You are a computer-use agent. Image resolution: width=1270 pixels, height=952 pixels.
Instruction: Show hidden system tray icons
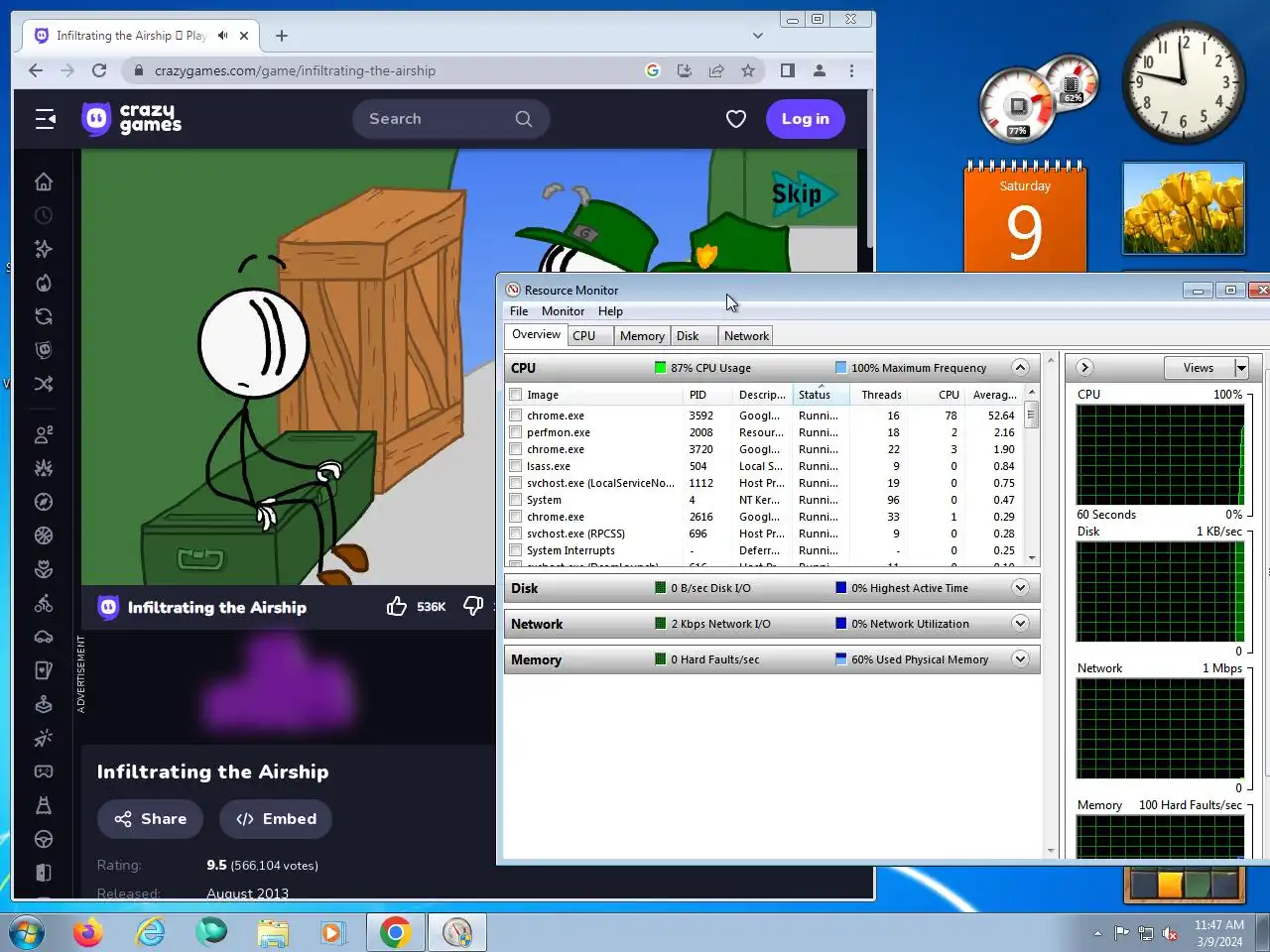(x=1097, y=933)
